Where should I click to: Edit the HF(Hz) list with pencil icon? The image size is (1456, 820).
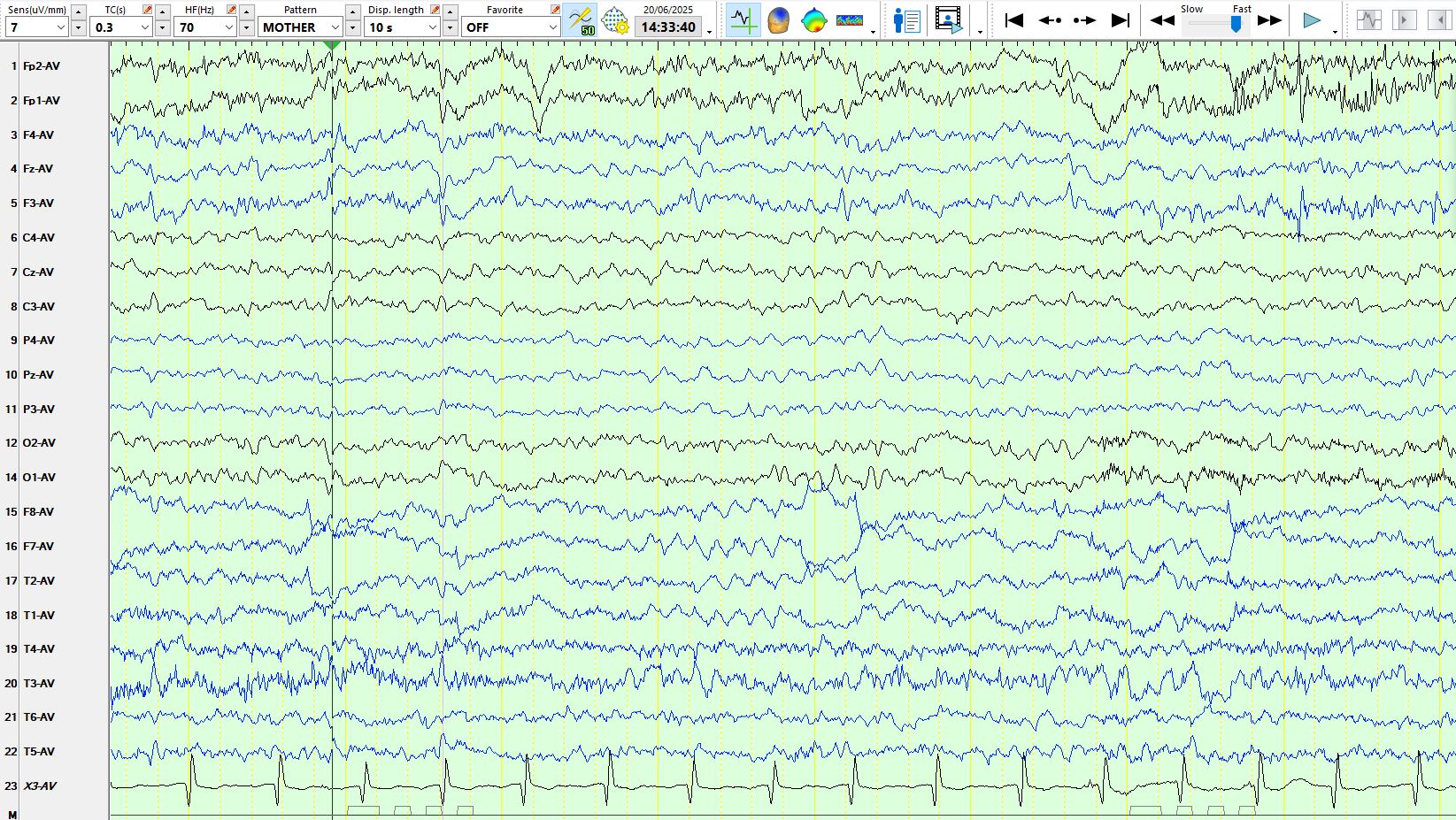tap(232, 10)
